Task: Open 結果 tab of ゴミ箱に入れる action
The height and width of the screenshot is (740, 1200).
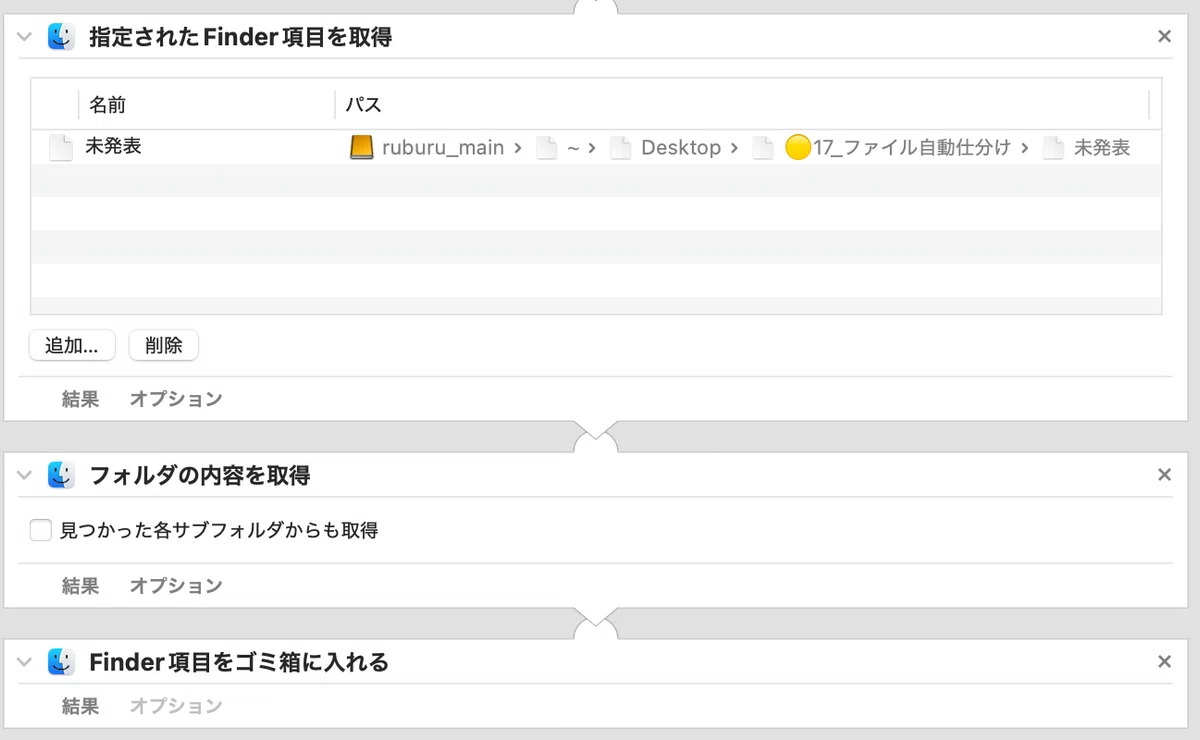Action: (x=80, y=706)
